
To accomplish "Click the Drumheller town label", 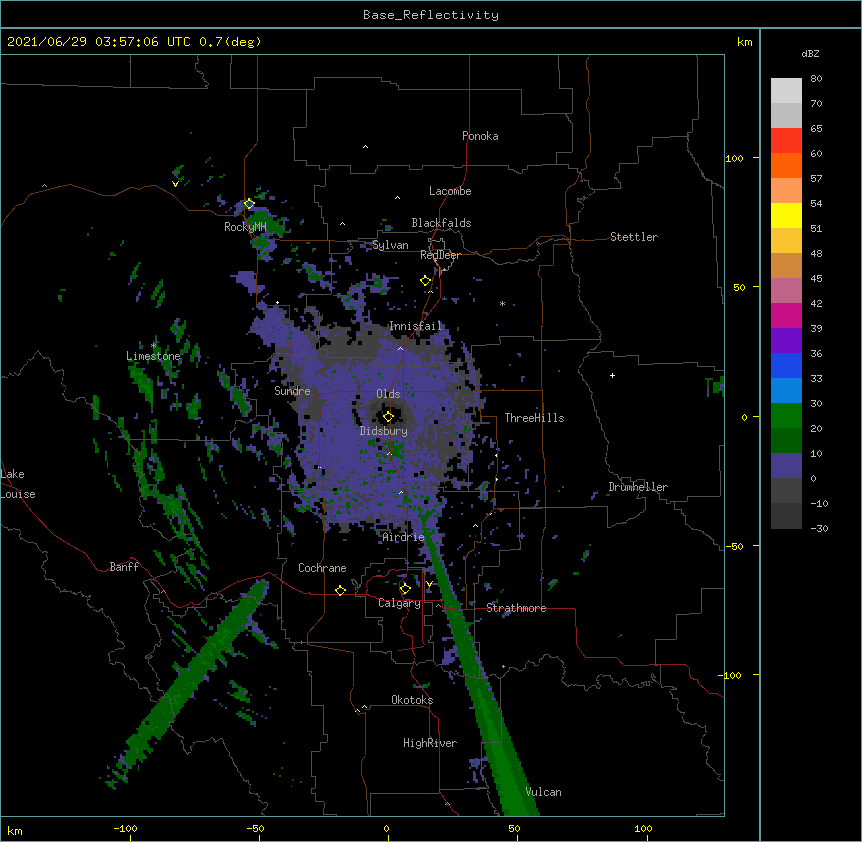I will point(638,487).
